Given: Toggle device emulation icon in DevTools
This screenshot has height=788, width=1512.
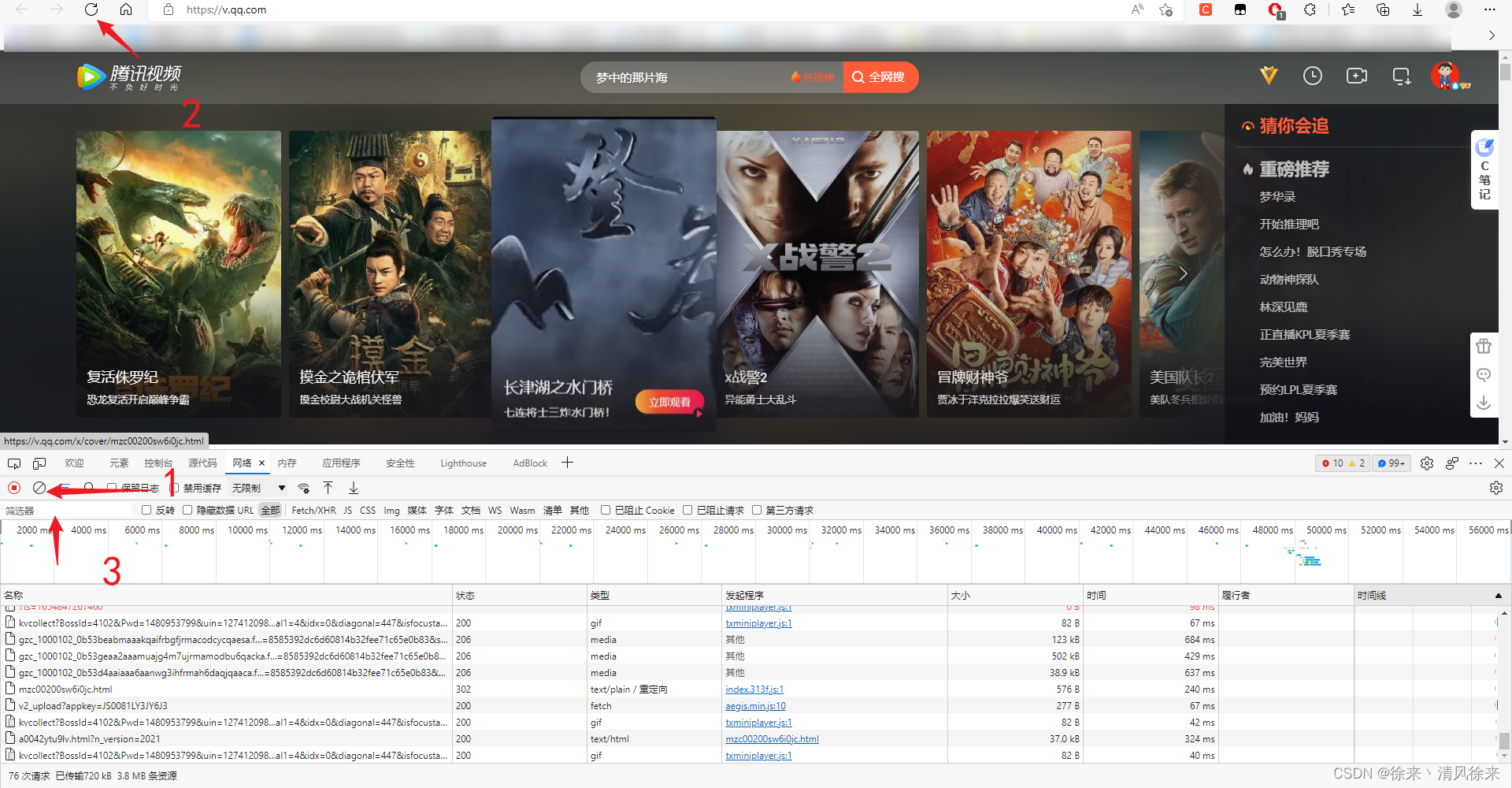Looking at the screenshot, I should 39,463.
